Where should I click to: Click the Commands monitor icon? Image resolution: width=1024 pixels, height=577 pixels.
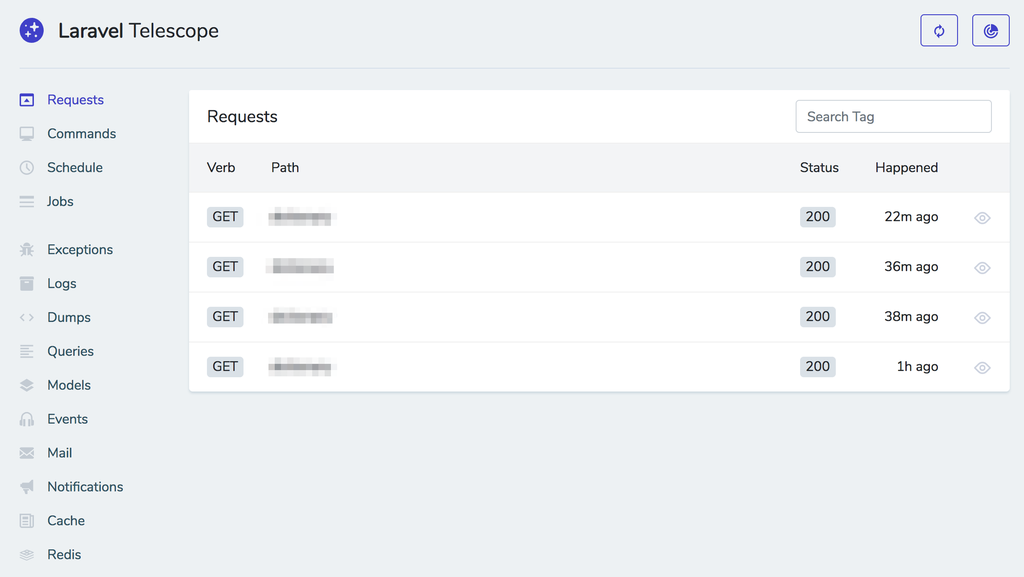[x=27, y=134]
